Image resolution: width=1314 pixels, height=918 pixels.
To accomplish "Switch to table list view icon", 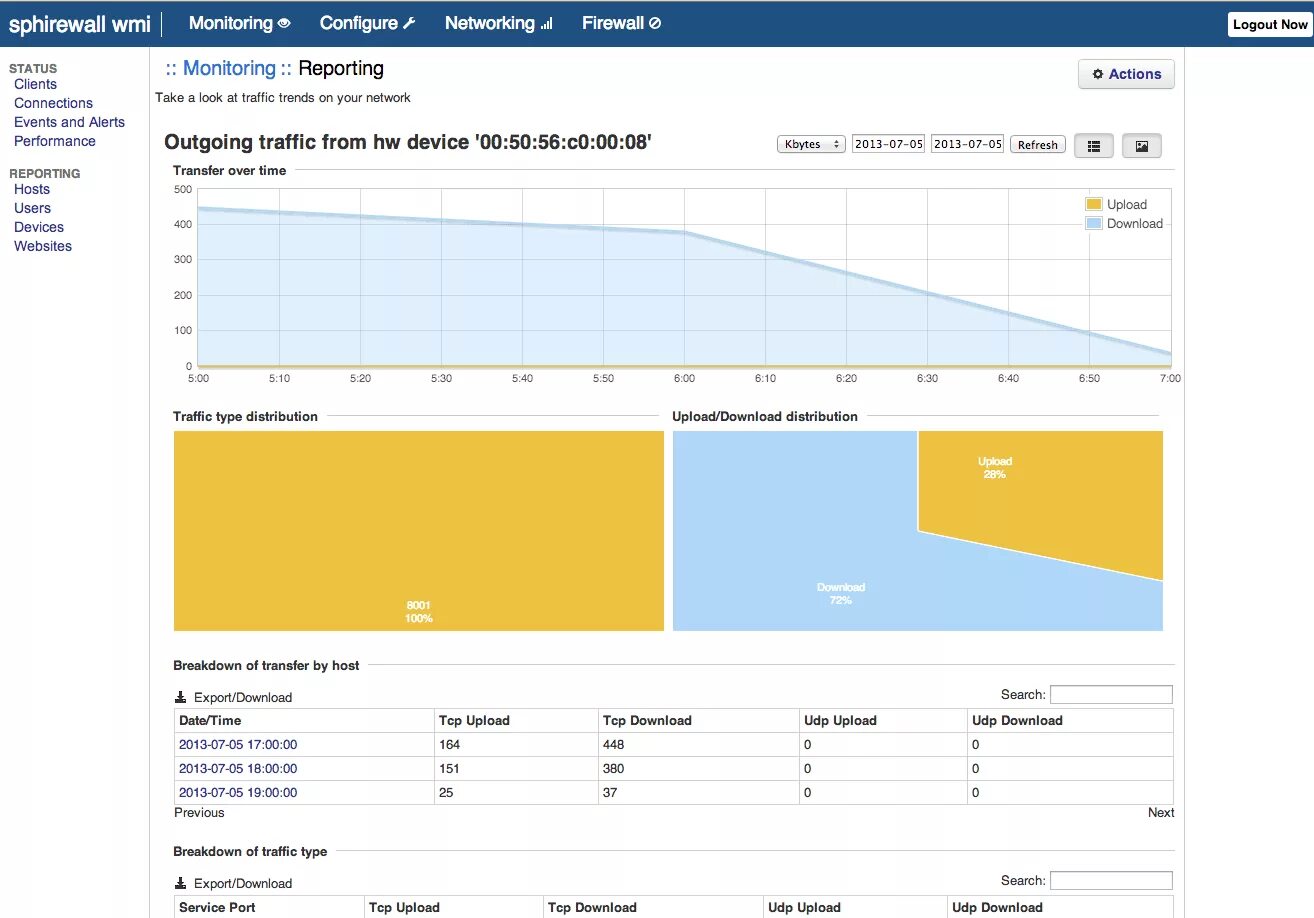I will click(x=1094, y=146).
